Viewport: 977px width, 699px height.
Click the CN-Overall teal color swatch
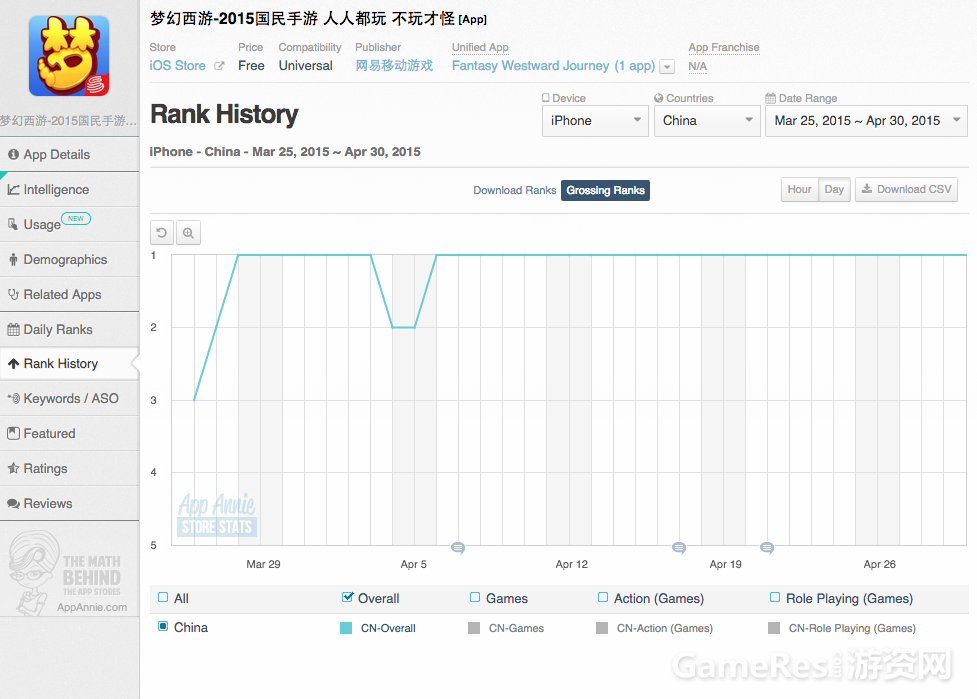tap(346, 628)
